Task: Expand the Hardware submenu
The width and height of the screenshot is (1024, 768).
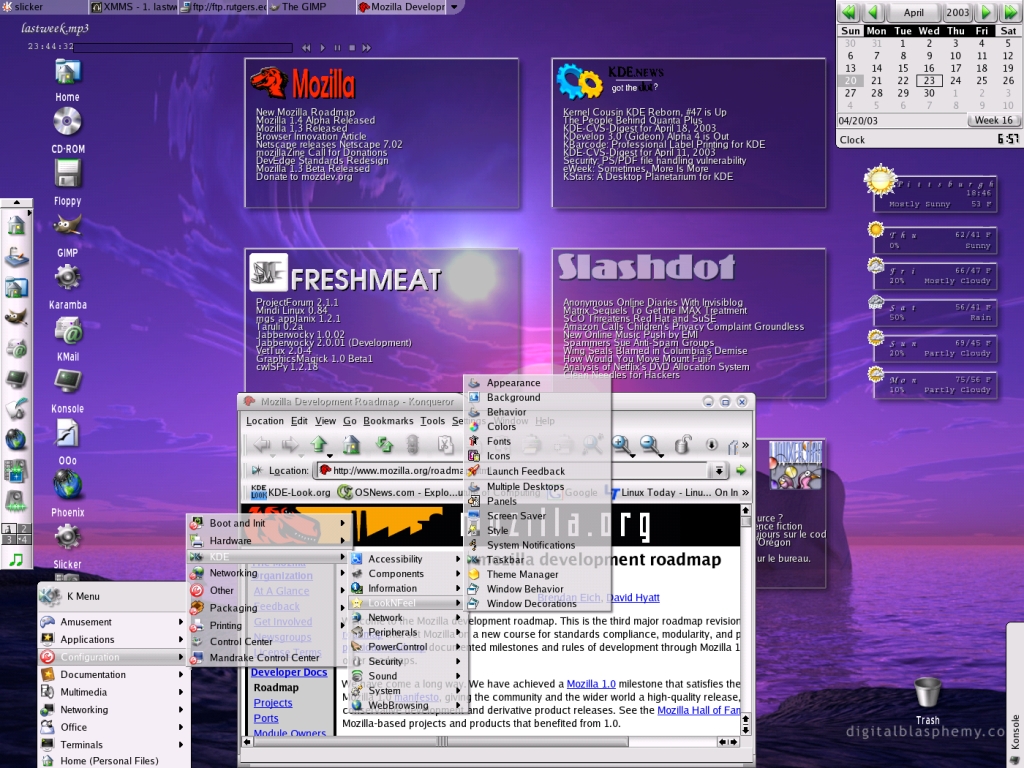Action: click(x=268, y=540)
